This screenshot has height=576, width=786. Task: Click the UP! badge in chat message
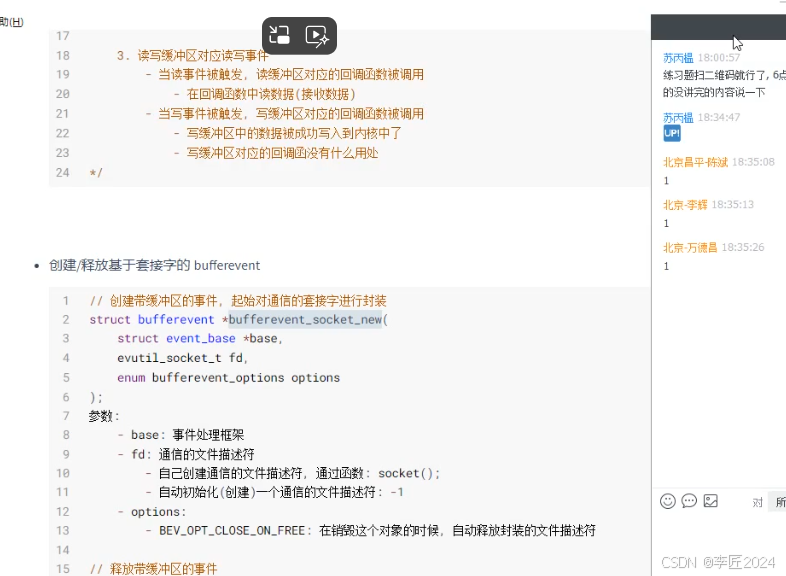pos(672,133)
